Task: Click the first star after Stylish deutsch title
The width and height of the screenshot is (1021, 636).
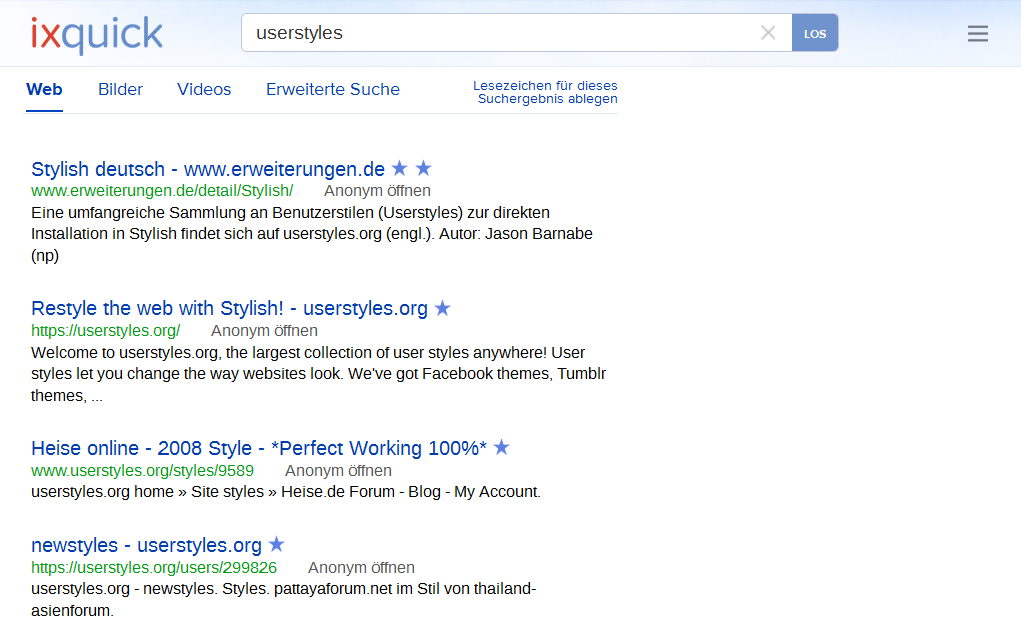Action: point(400,168)
